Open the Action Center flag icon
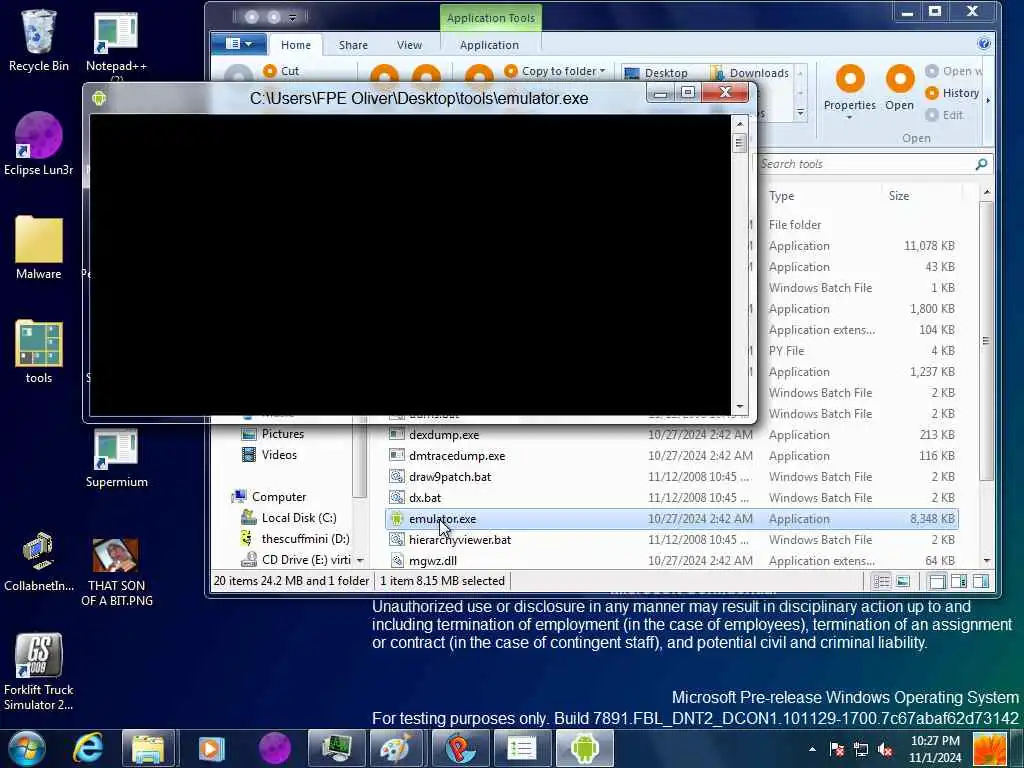The height and width of the screenshot is (768, 1024). point(837,749)
